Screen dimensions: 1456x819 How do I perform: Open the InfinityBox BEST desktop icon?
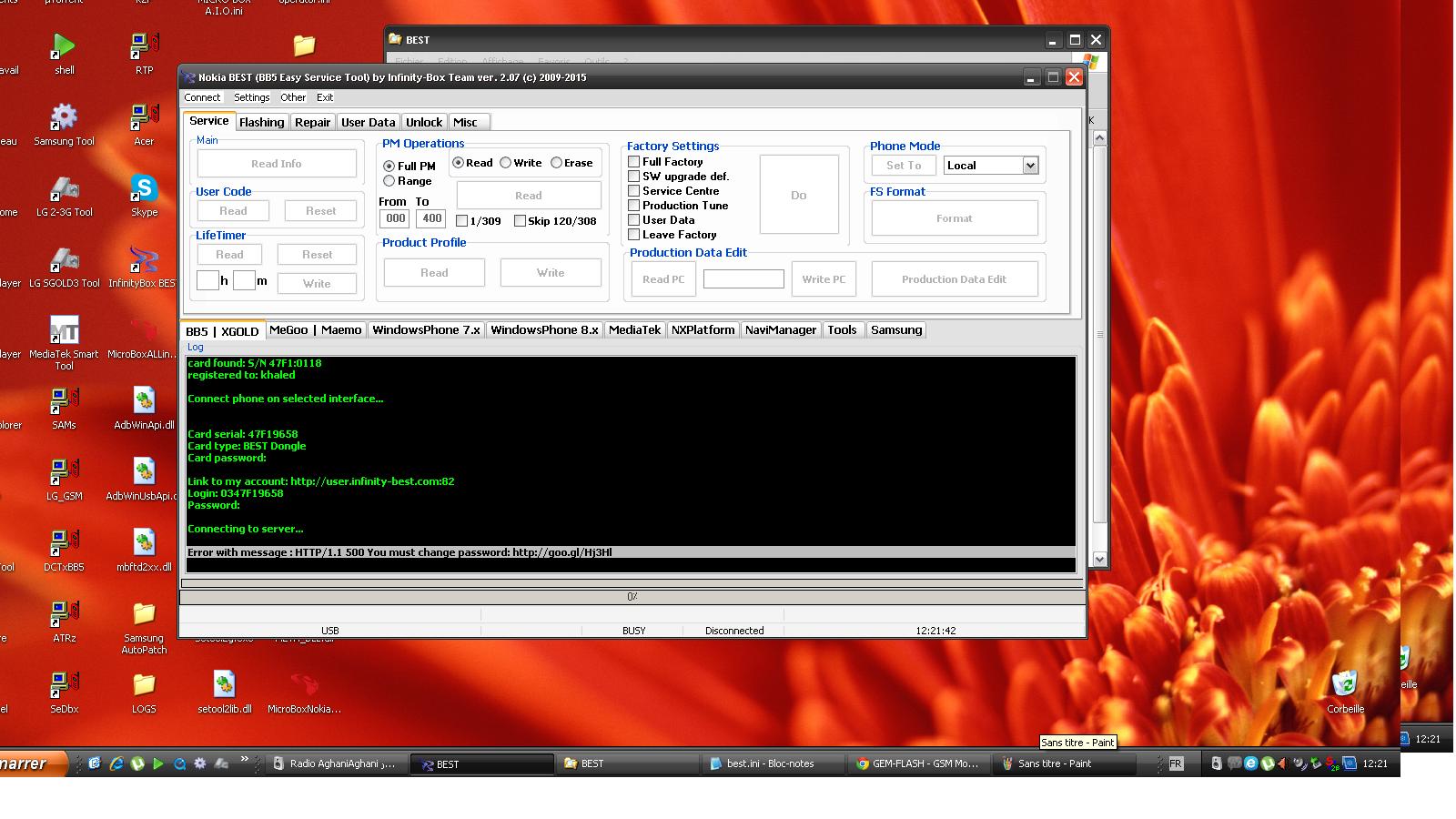tap(142, 266)
